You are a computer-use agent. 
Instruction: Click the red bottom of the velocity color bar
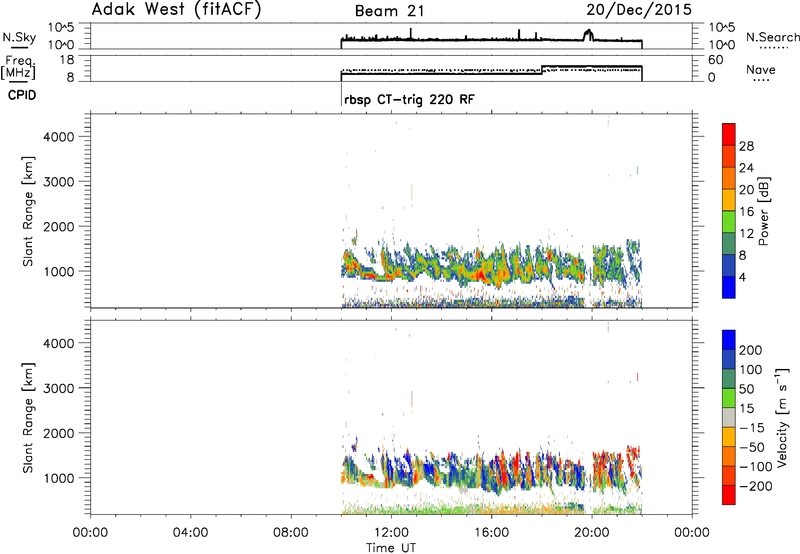pos(729,495)
